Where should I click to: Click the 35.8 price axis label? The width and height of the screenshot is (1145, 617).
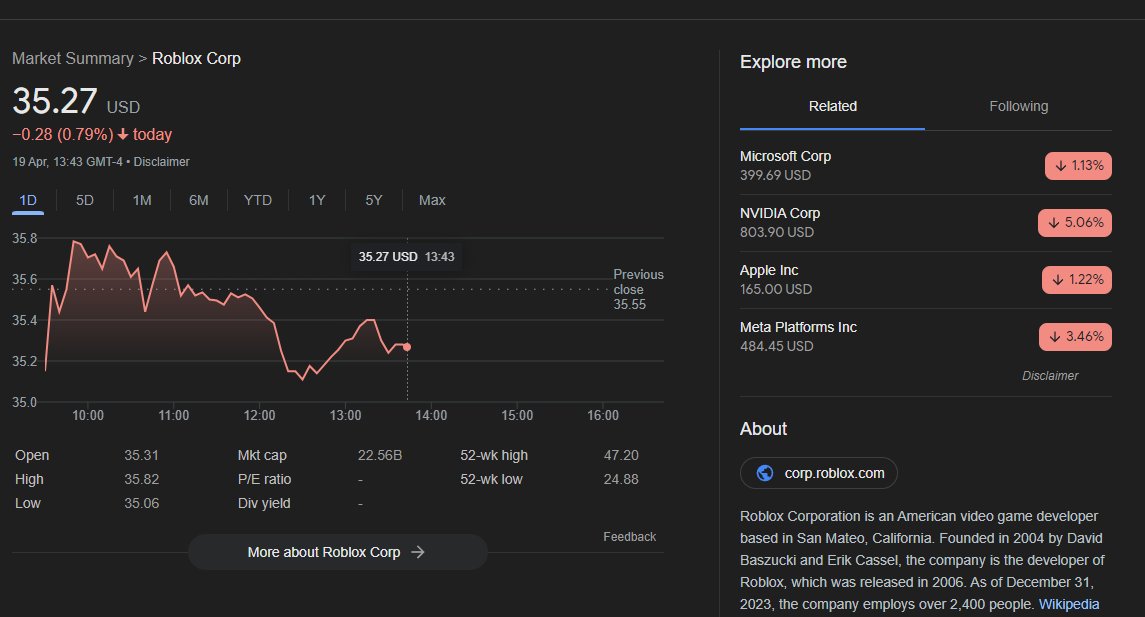pyautogui.click(x=24, y=238)
